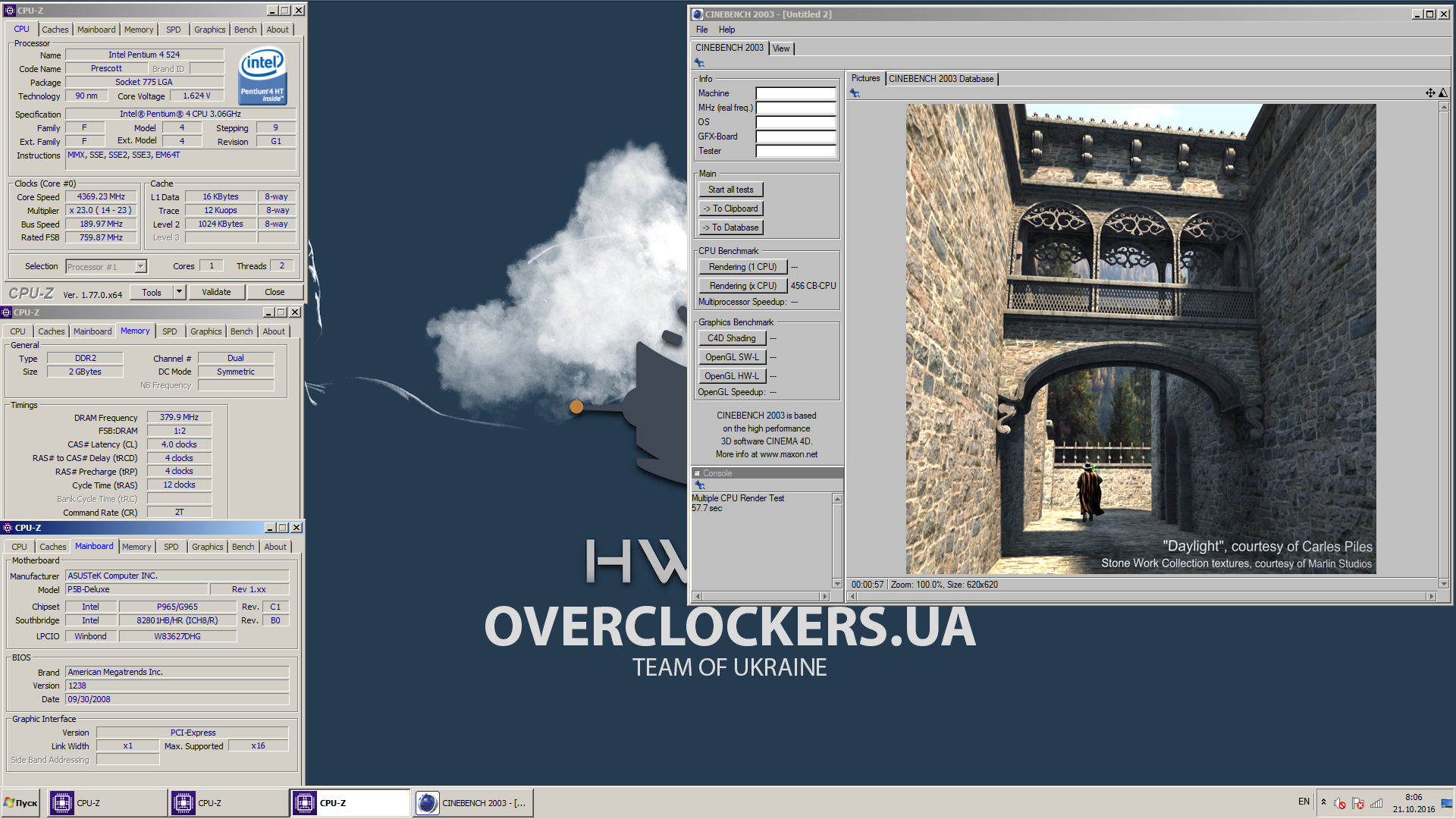The image size is (1456, 819).
Task: Open the Help menu in CINEBENCH
Action: coord(726,30)
